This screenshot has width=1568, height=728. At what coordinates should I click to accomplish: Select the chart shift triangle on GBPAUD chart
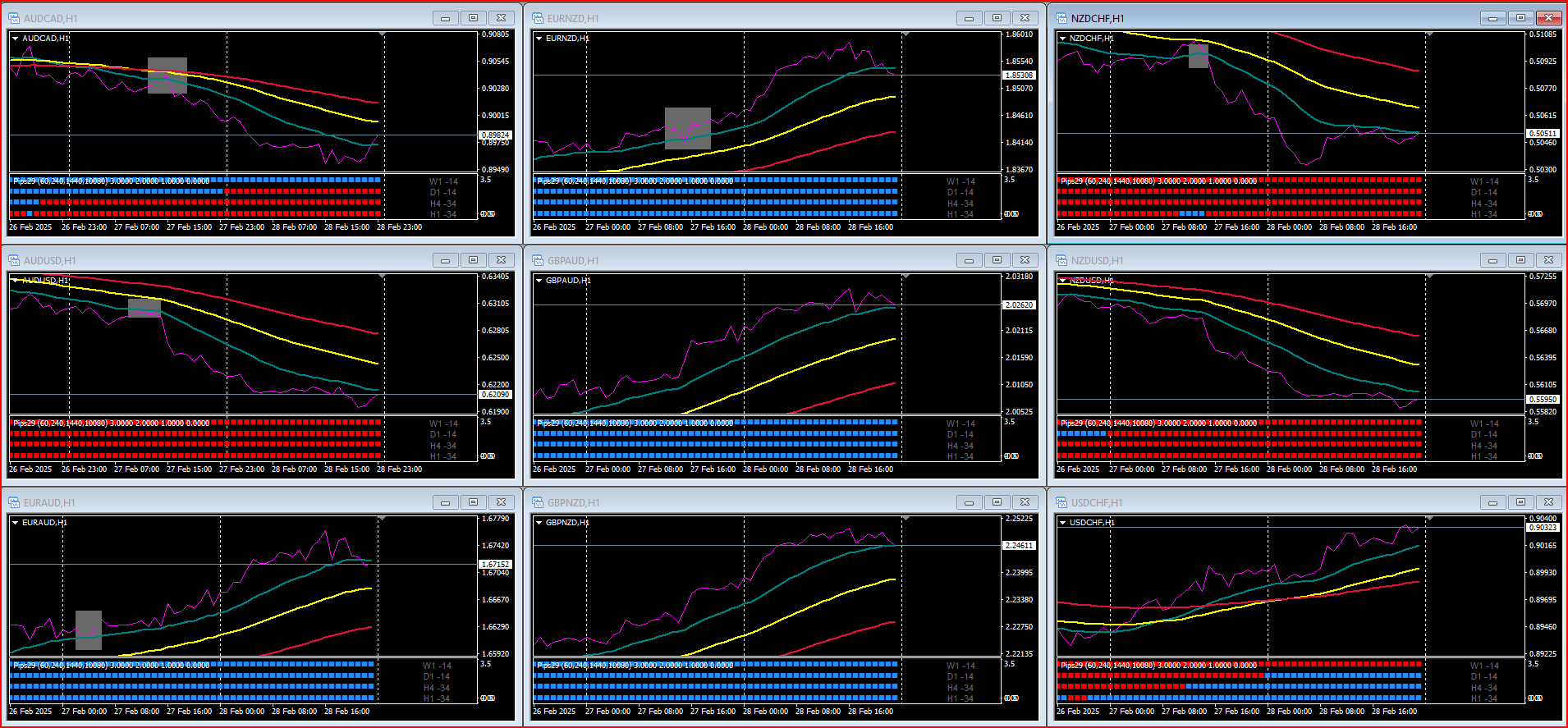point(905,277)
